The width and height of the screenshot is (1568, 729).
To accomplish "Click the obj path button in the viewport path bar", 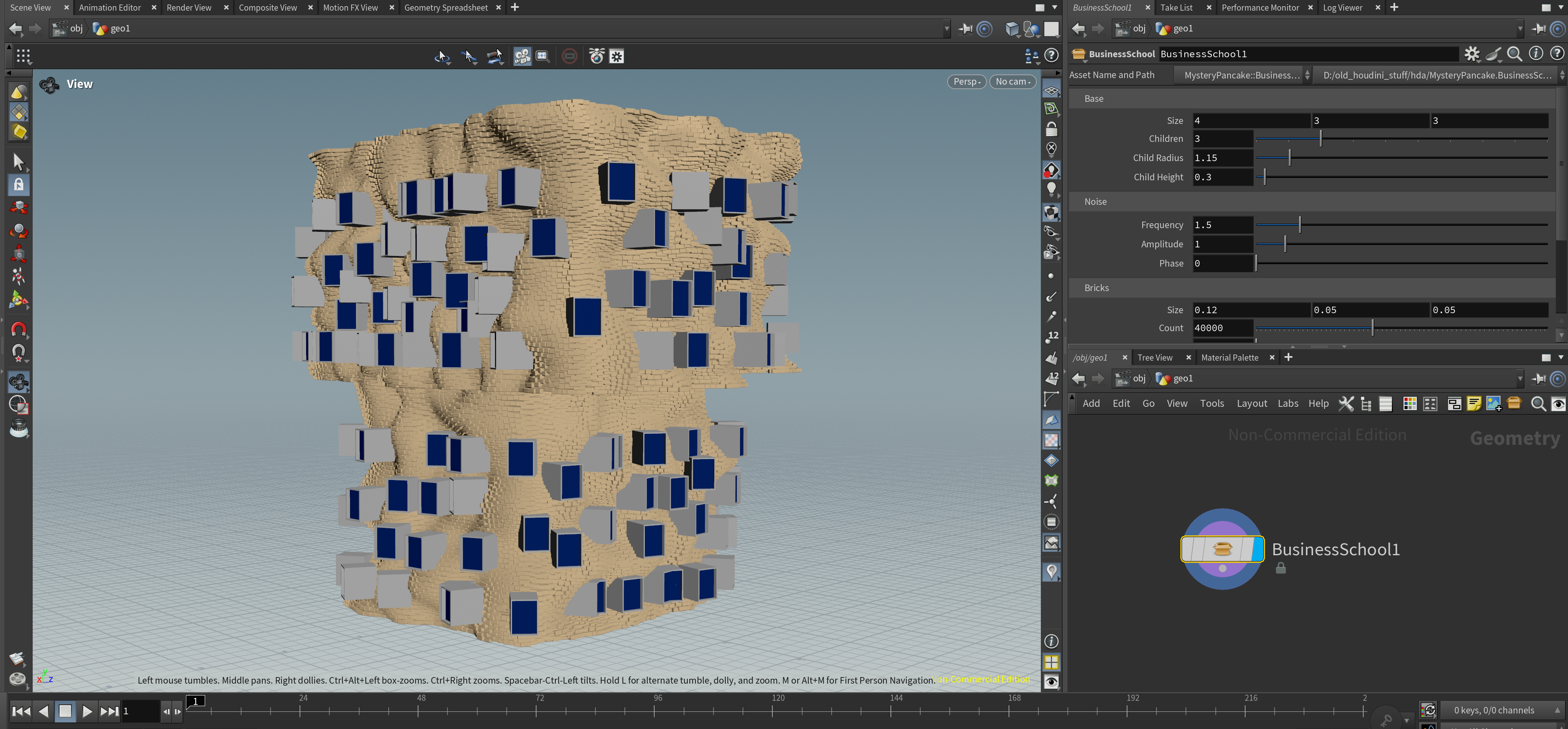I will pos(69,29).
